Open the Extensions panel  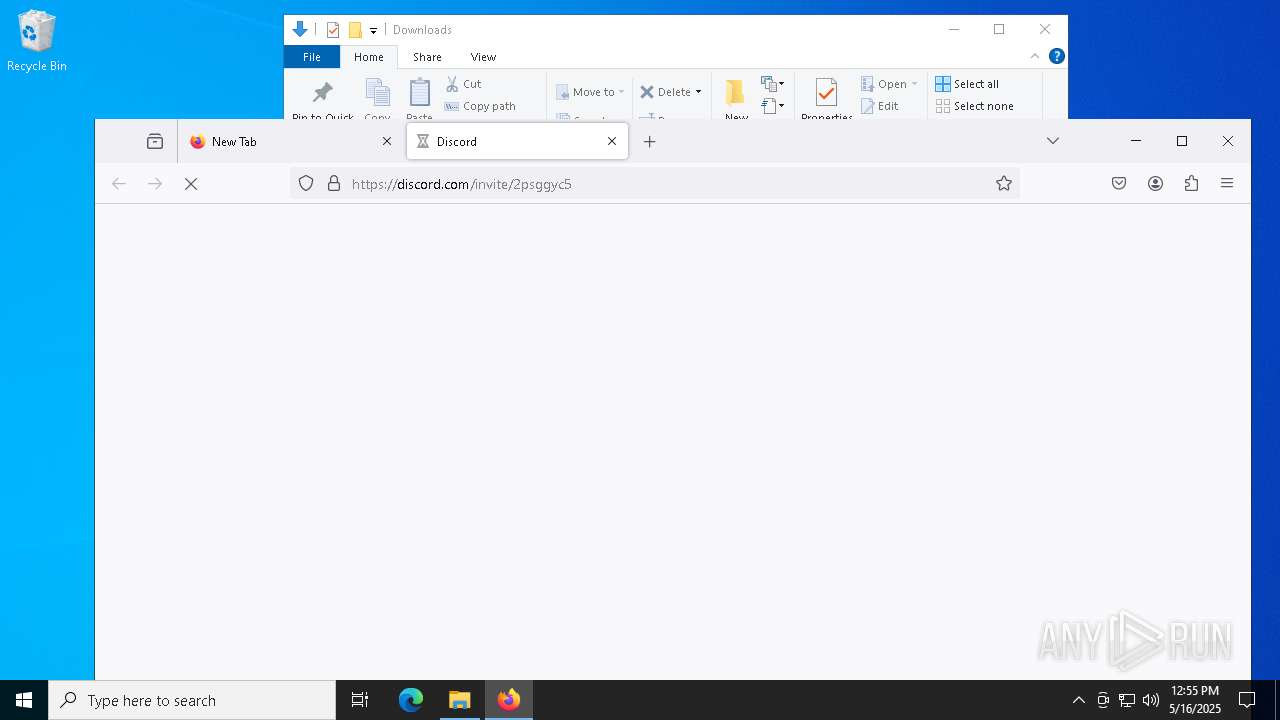1191,183
